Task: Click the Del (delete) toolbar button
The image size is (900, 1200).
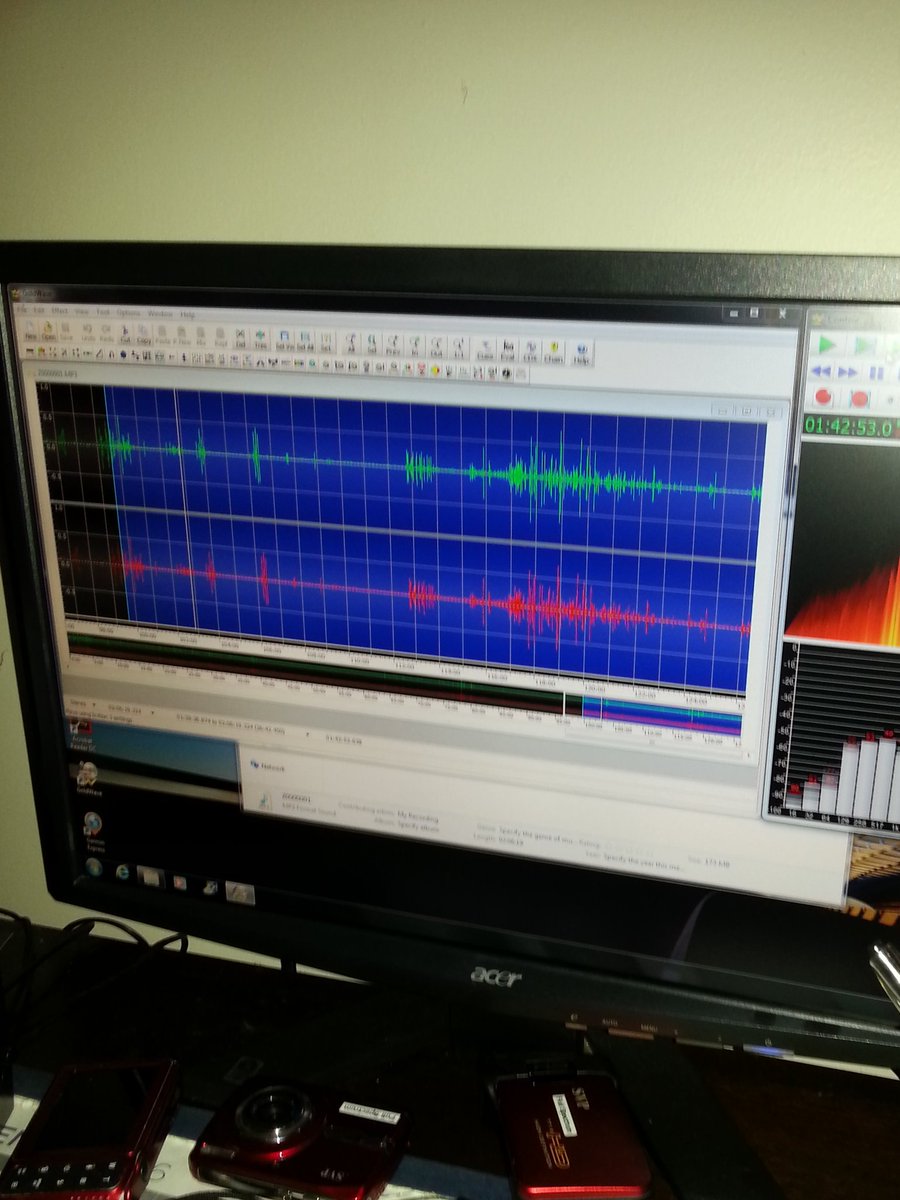Action: coord(240,339)
